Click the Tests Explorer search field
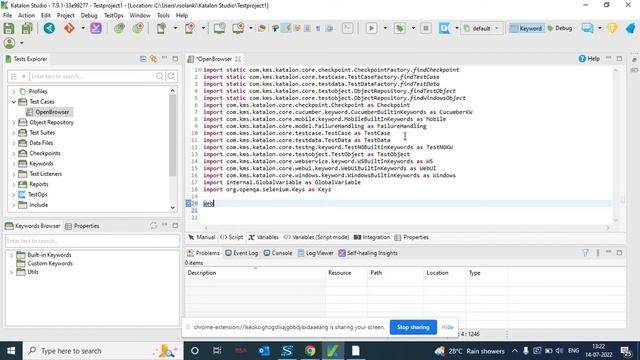 click(92, 76)
